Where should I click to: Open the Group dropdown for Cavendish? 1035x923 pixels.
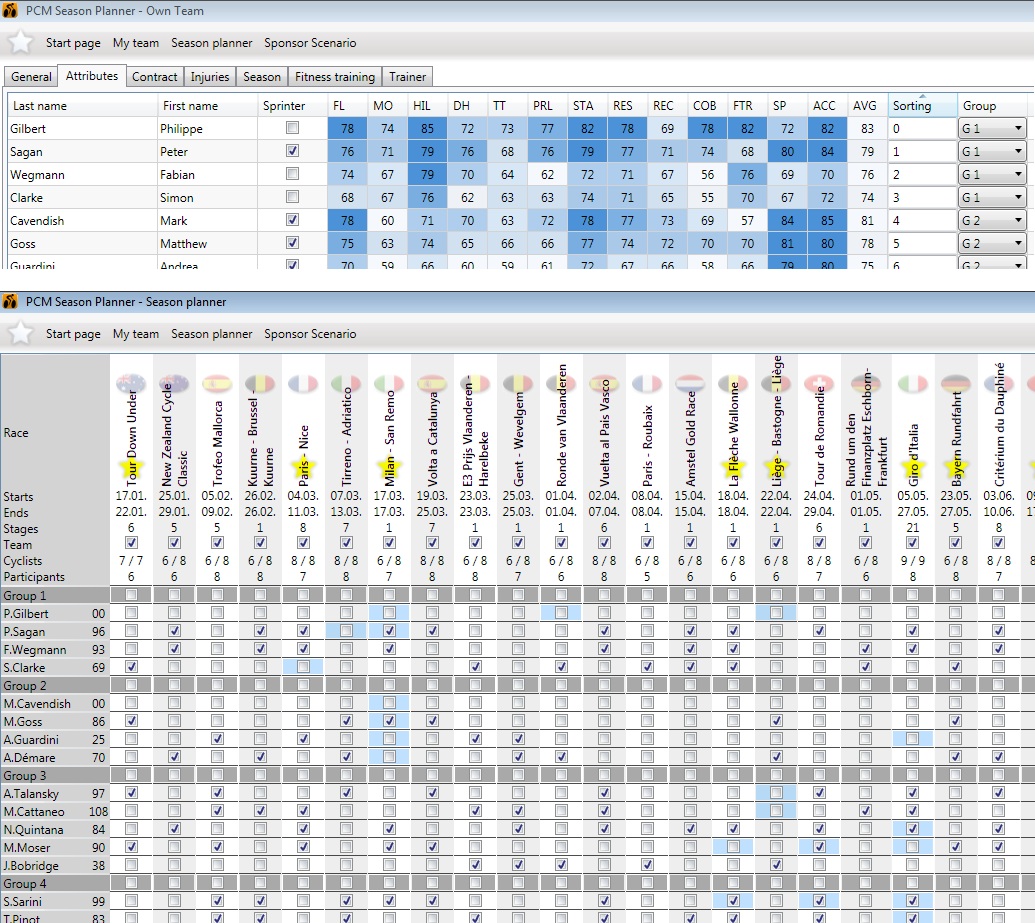point(1018,220)
